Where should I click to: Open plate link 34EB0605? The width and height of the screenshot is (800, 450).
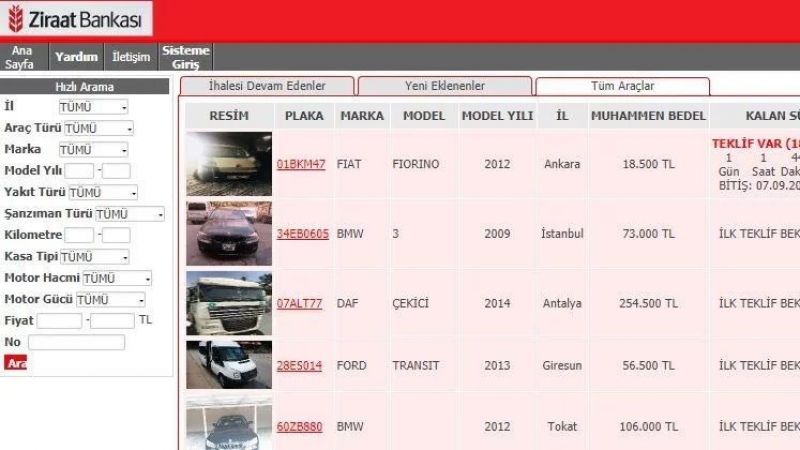(x=303, y=234)
